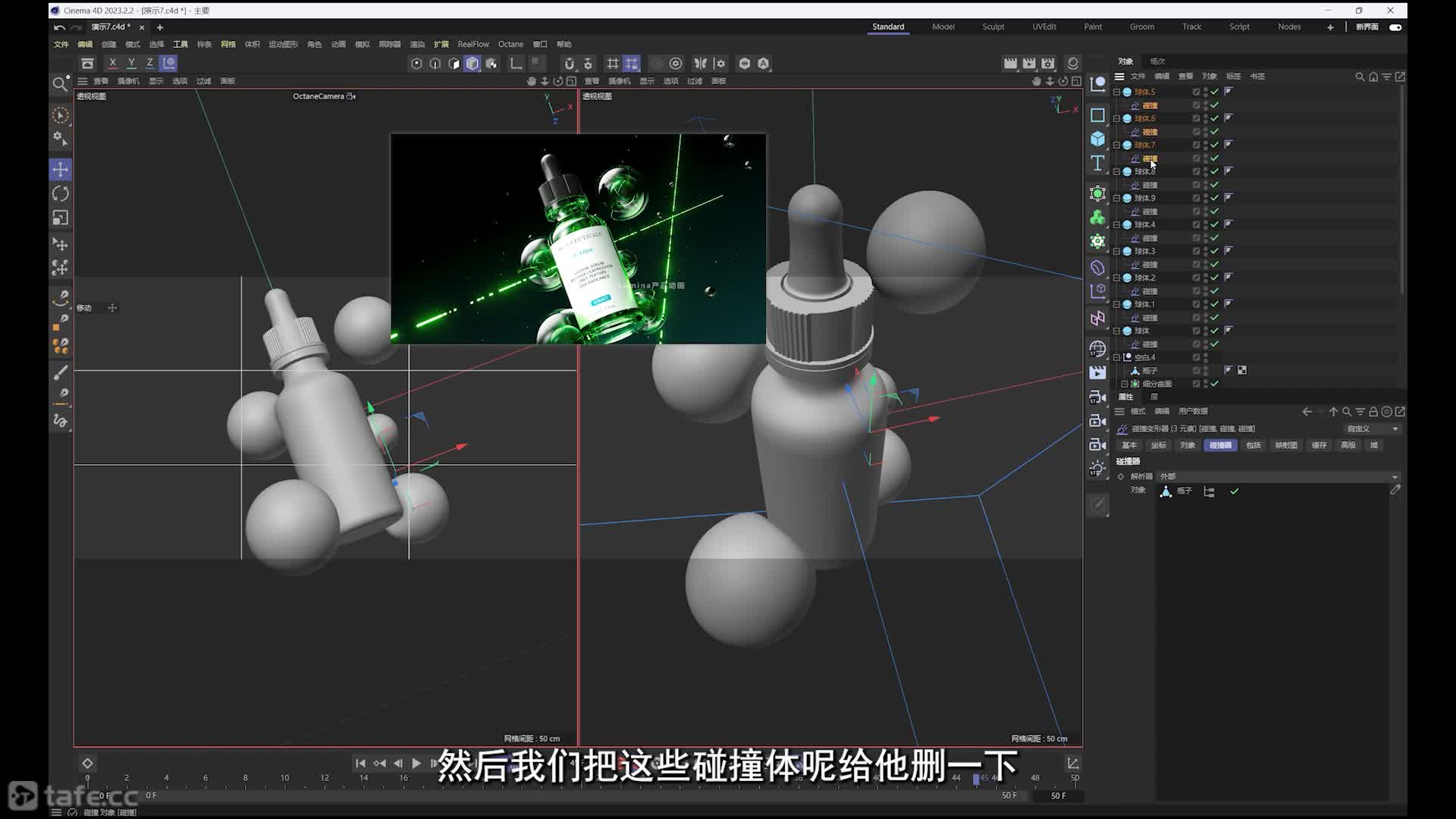Toggle the 新界面 switch
Screen dimensions: 1456x819
click(x=1395, y=27)
